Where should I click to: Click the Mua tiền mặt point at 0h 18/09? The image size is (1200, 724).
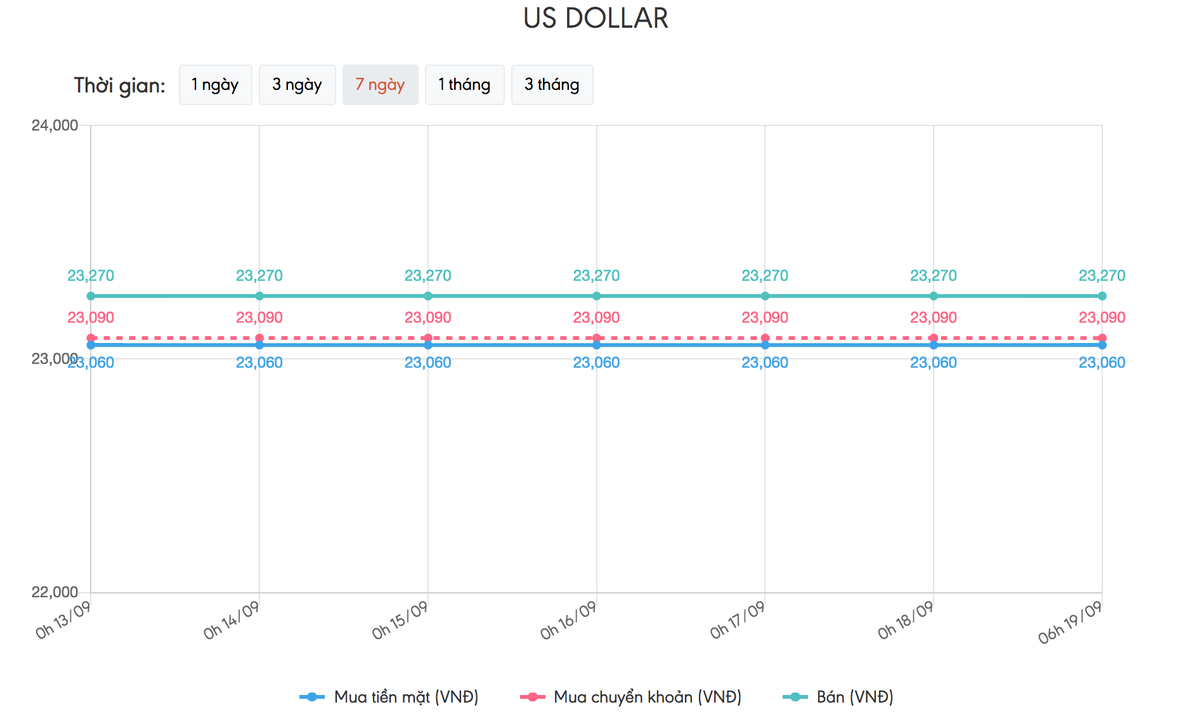(933, 345)
